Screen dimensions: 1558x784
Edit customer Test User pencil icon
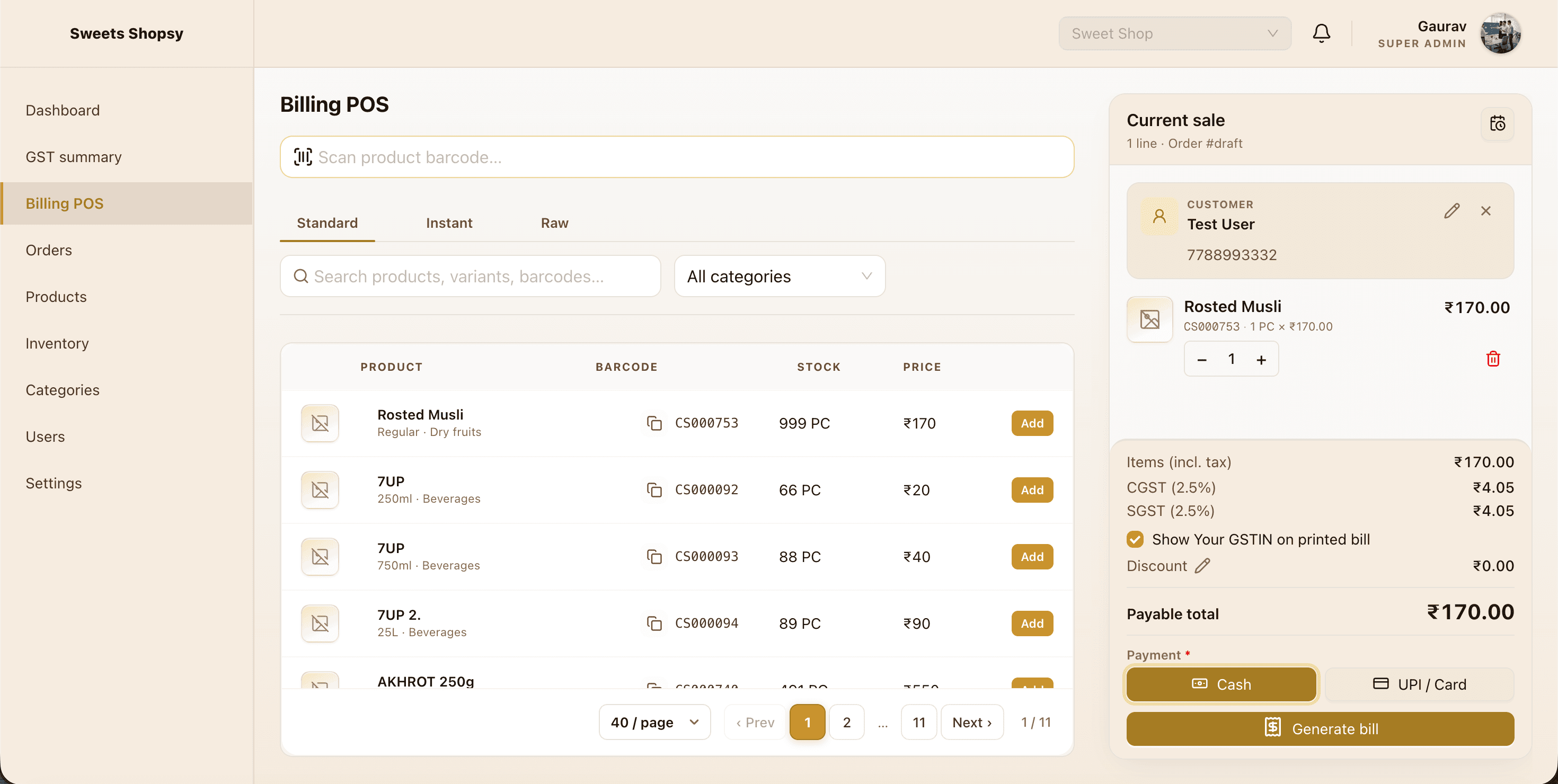tap(1451, 211)
